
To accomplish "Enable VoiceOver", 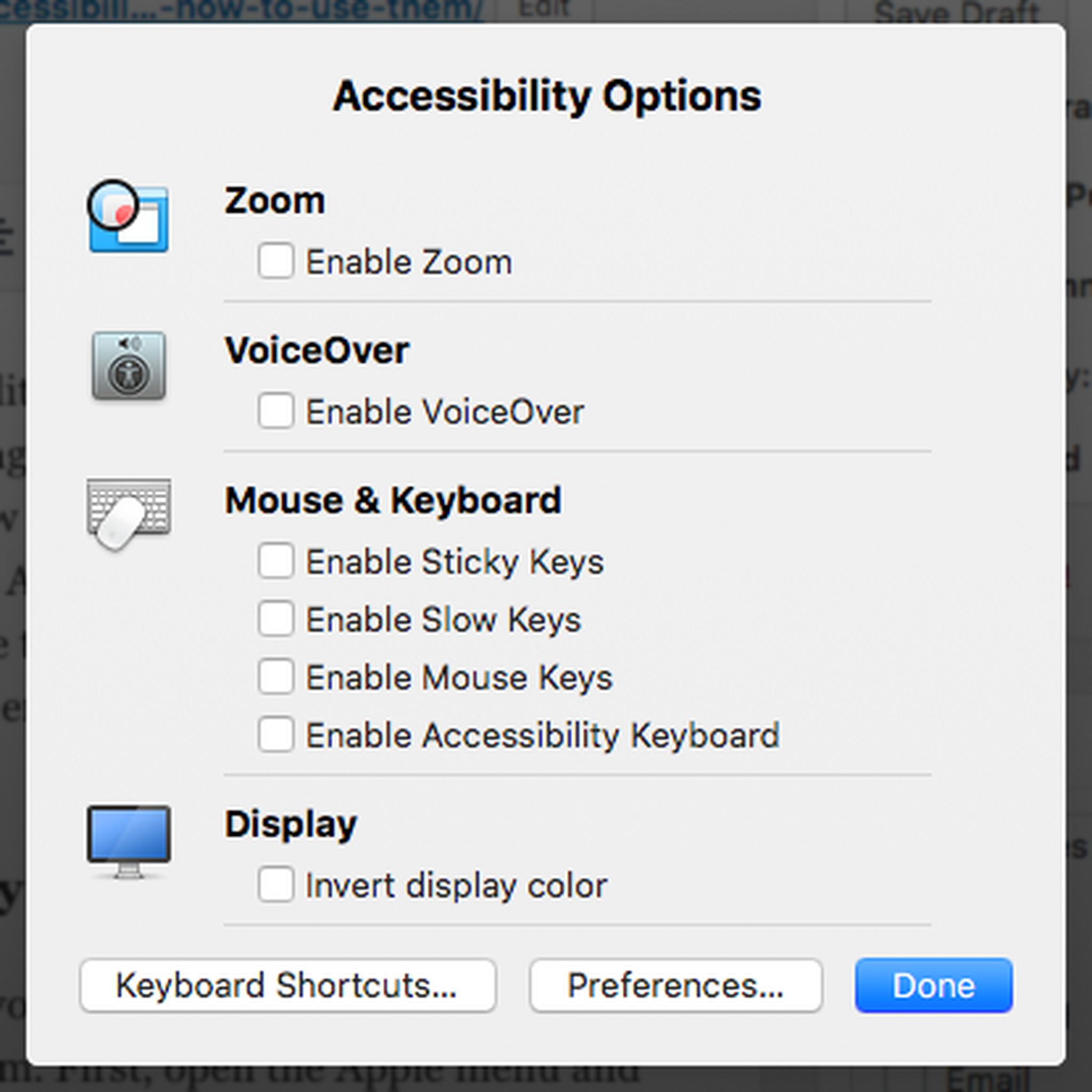I will point(276,412).
